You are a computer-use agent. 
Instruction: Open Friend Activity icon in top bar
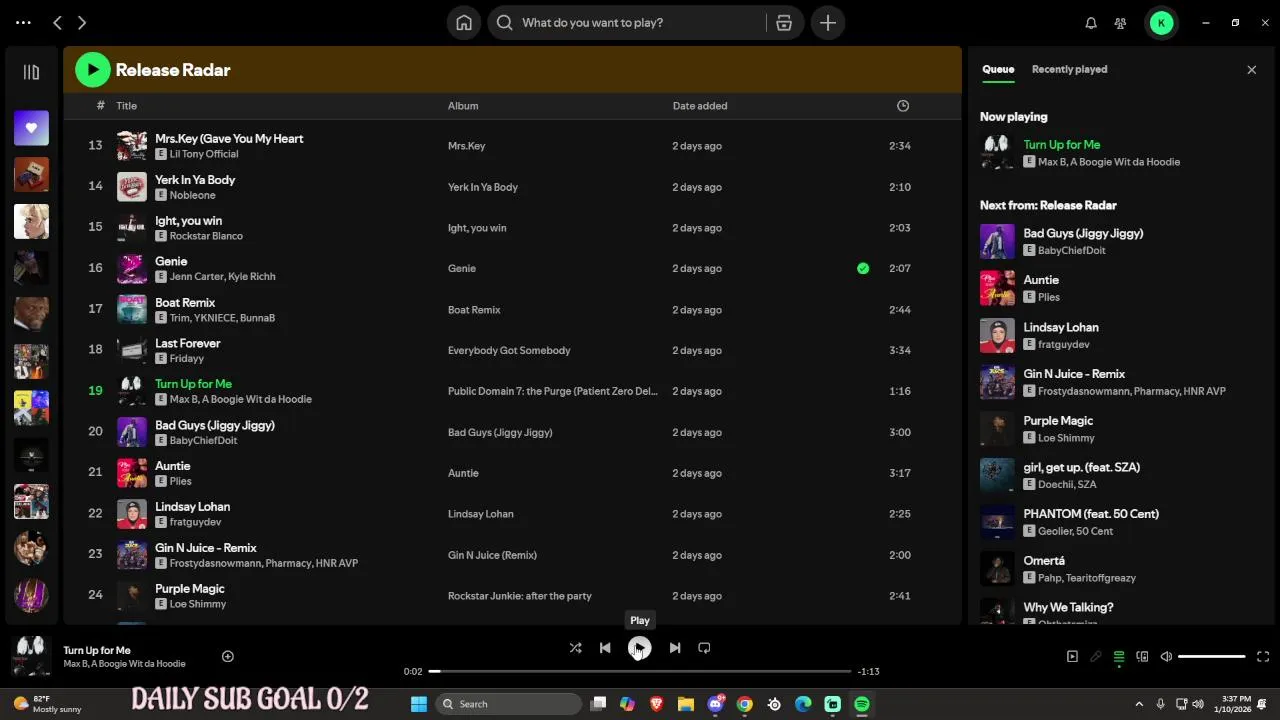tap(1120, 23)
